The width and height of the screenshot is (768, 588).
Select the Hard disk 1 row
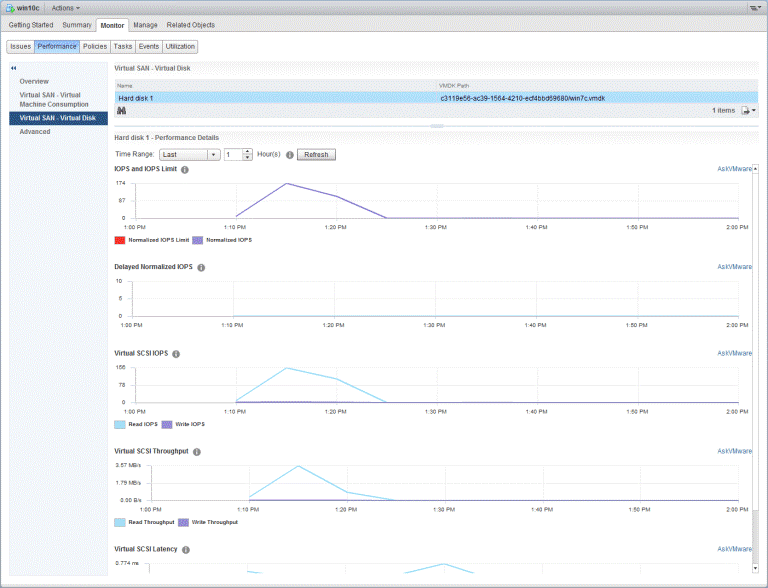pos(436,98)
